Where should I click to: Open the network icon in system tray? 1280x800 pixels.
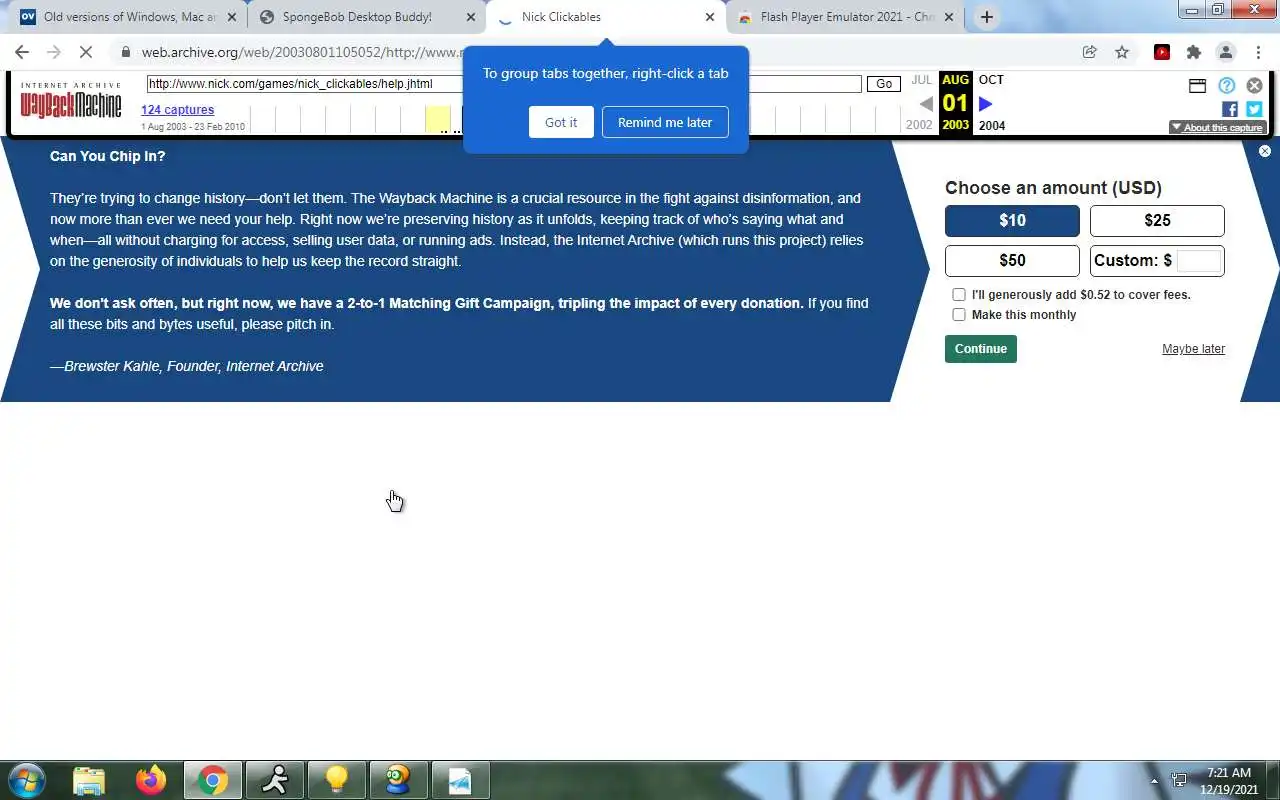pos(1179,781)
